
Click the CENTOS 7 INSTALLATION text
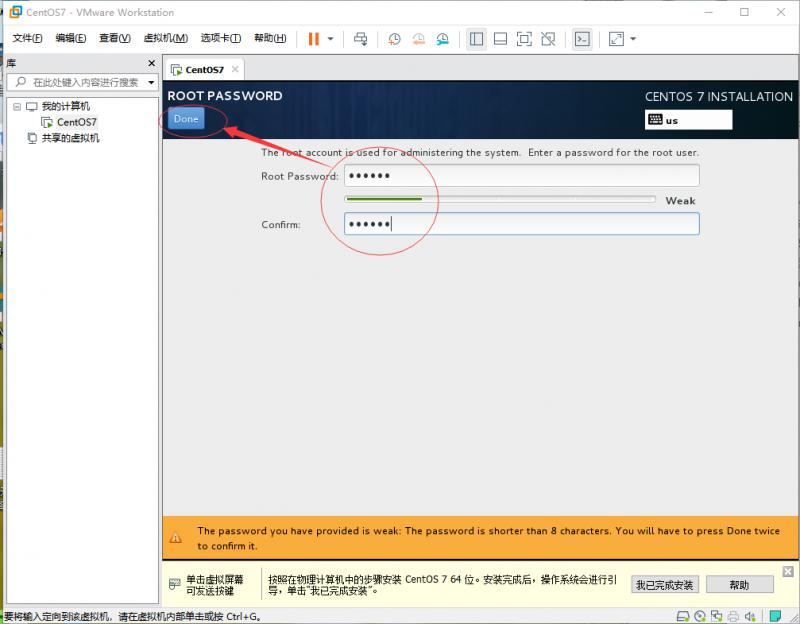tap(718, 97)
